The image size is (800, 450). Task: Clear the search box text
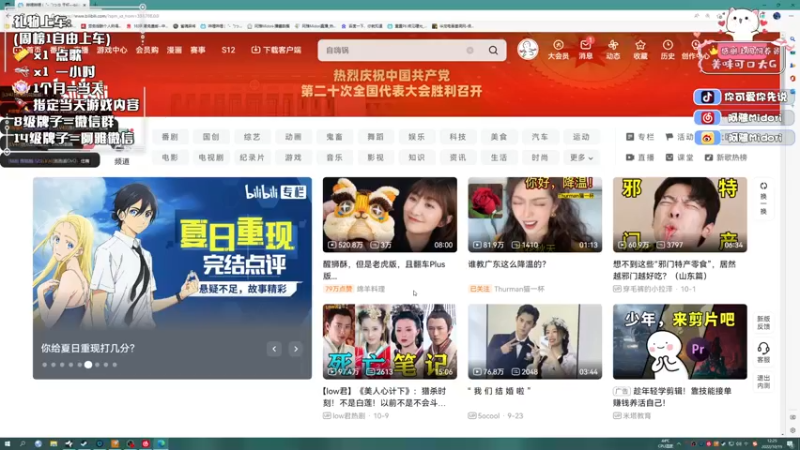[470, 50]
